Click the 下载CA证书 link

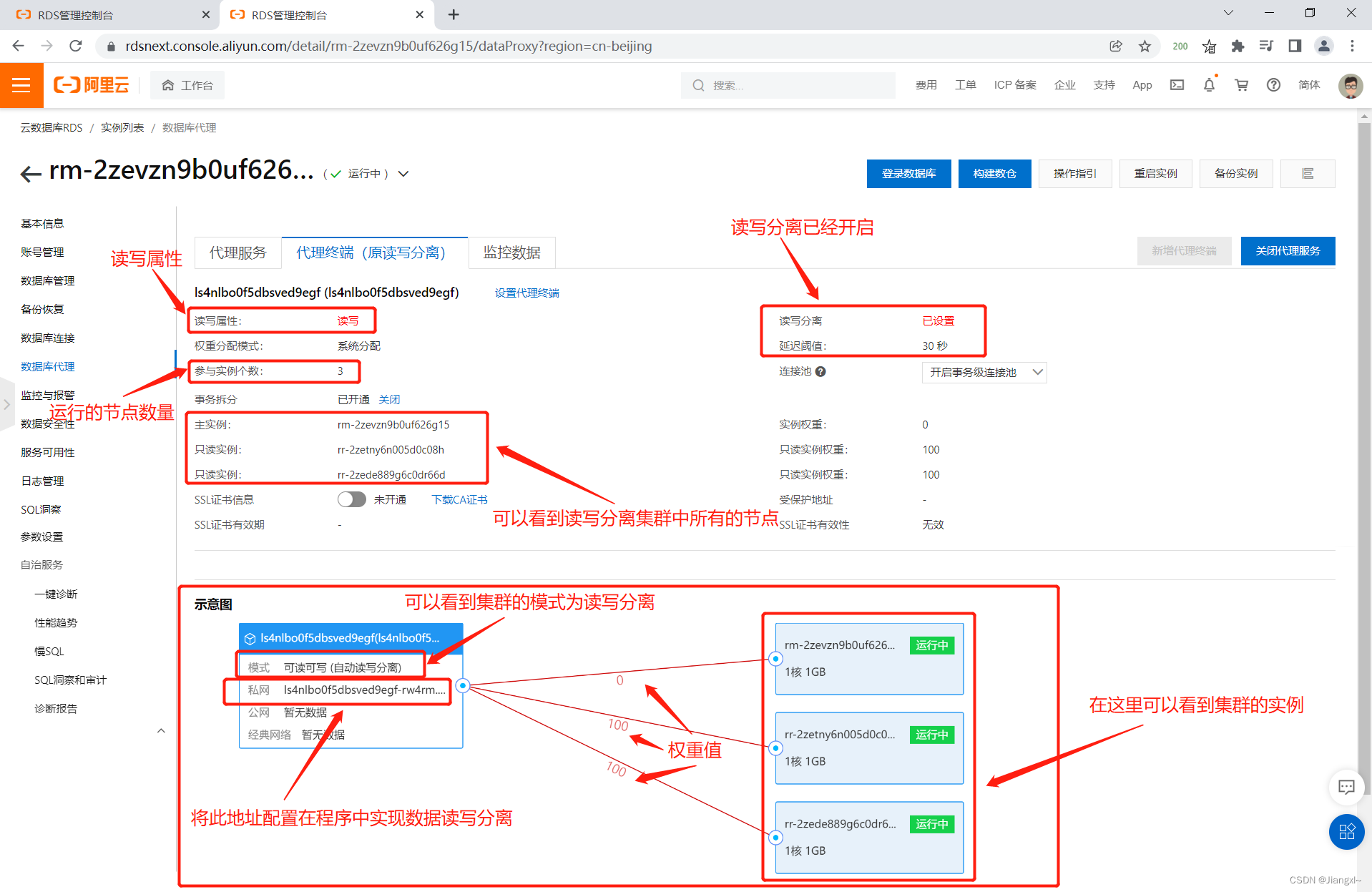(459, 499)
